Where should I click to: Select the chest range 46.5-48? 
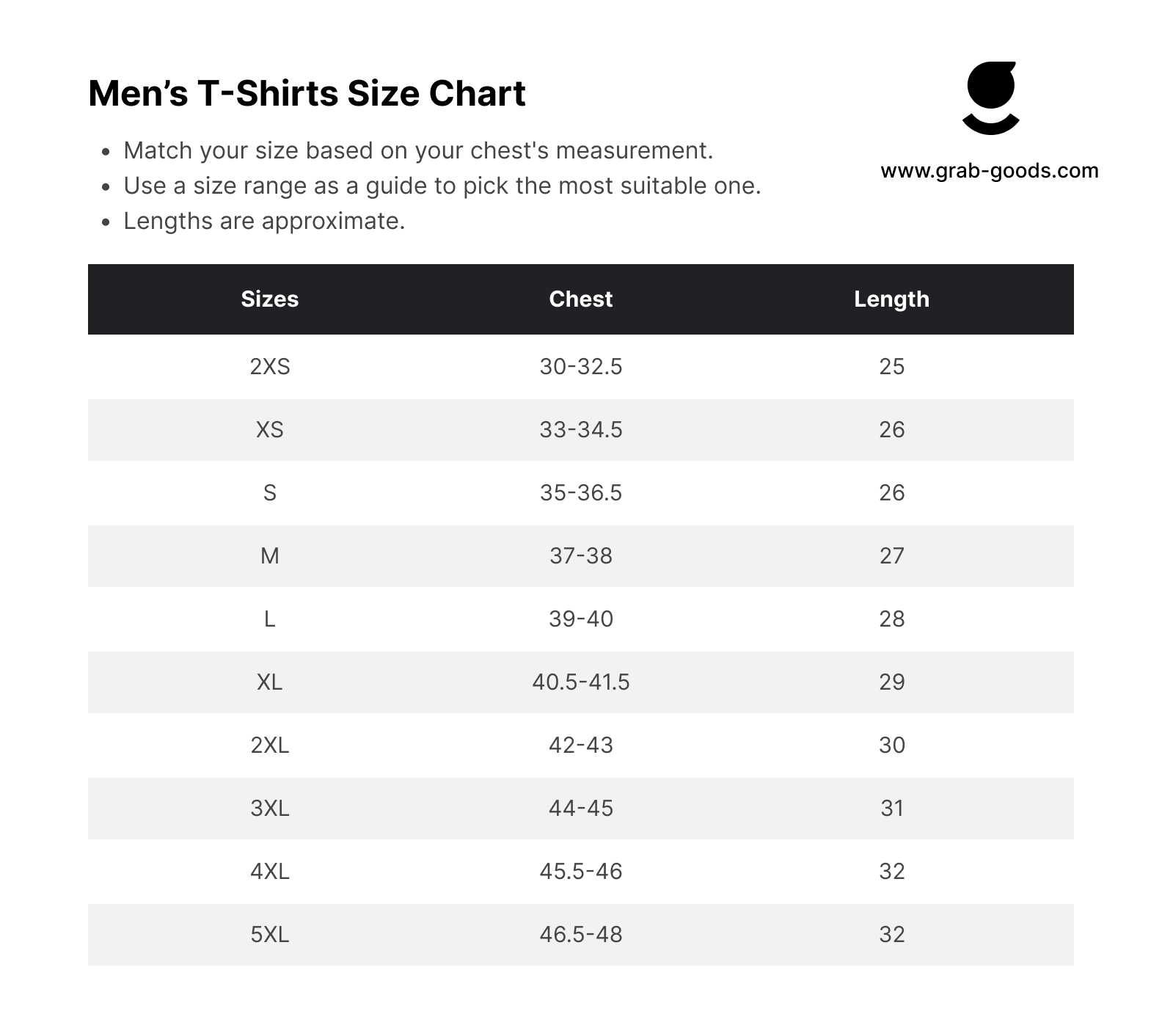[581, 934]
